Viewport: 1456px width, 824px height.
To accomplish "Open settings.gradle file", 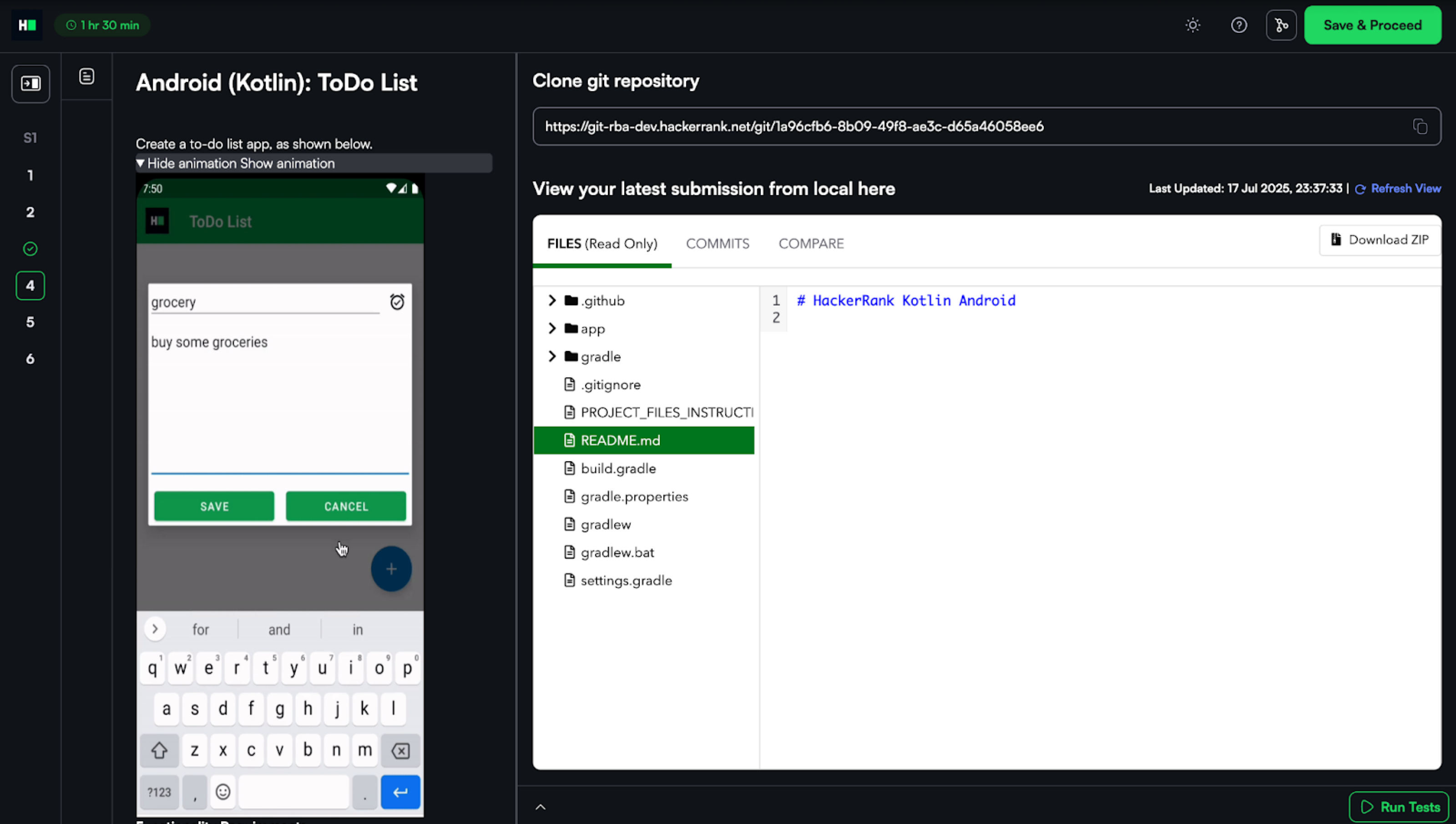I will [x=627, y=580].
